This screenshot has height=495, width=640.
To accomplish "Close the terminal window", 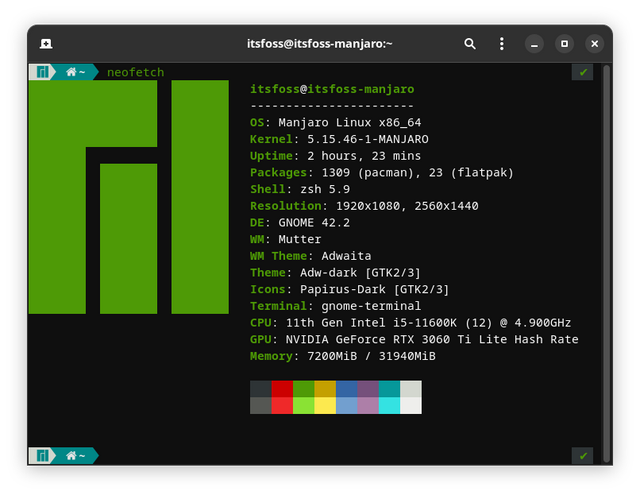I will [594, 44].
